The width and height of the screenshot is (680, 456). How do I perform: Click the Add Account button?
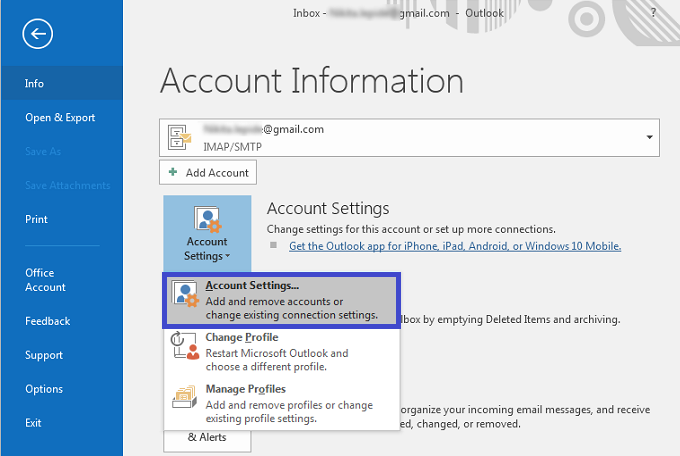point(208,172)
